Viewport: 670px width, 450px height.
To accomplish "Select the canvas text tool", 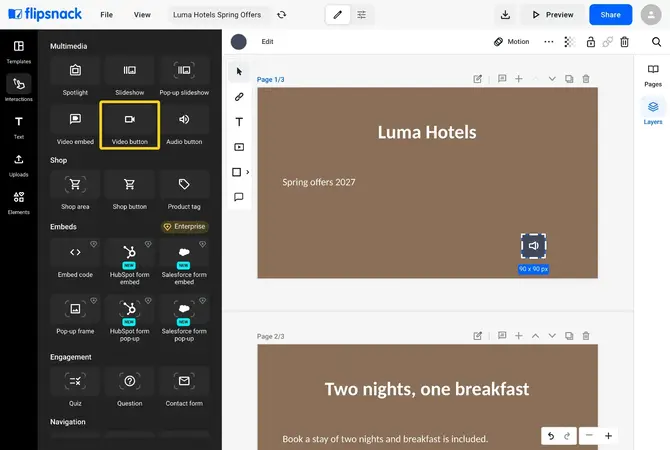I will point(239,122).
